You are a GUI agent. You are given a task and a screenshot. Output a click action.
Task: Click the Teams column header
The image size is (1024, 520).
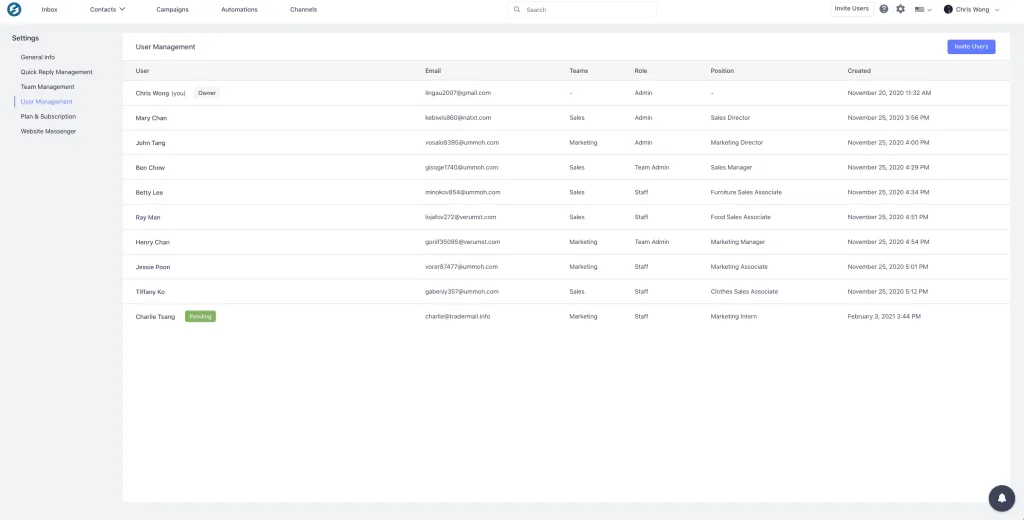579,71
